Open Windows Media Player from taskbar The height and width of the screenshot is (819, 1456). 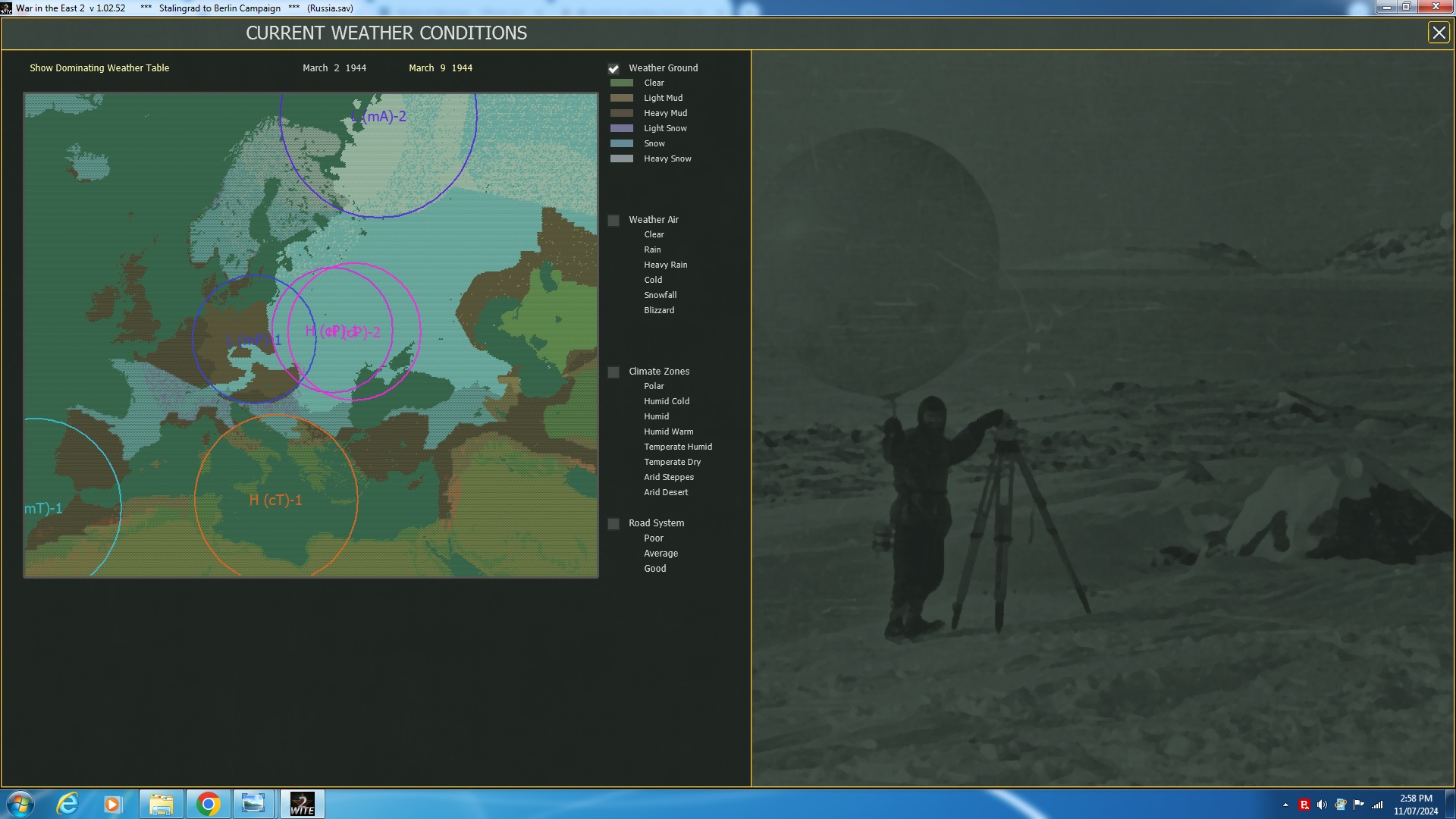point(113,804)
